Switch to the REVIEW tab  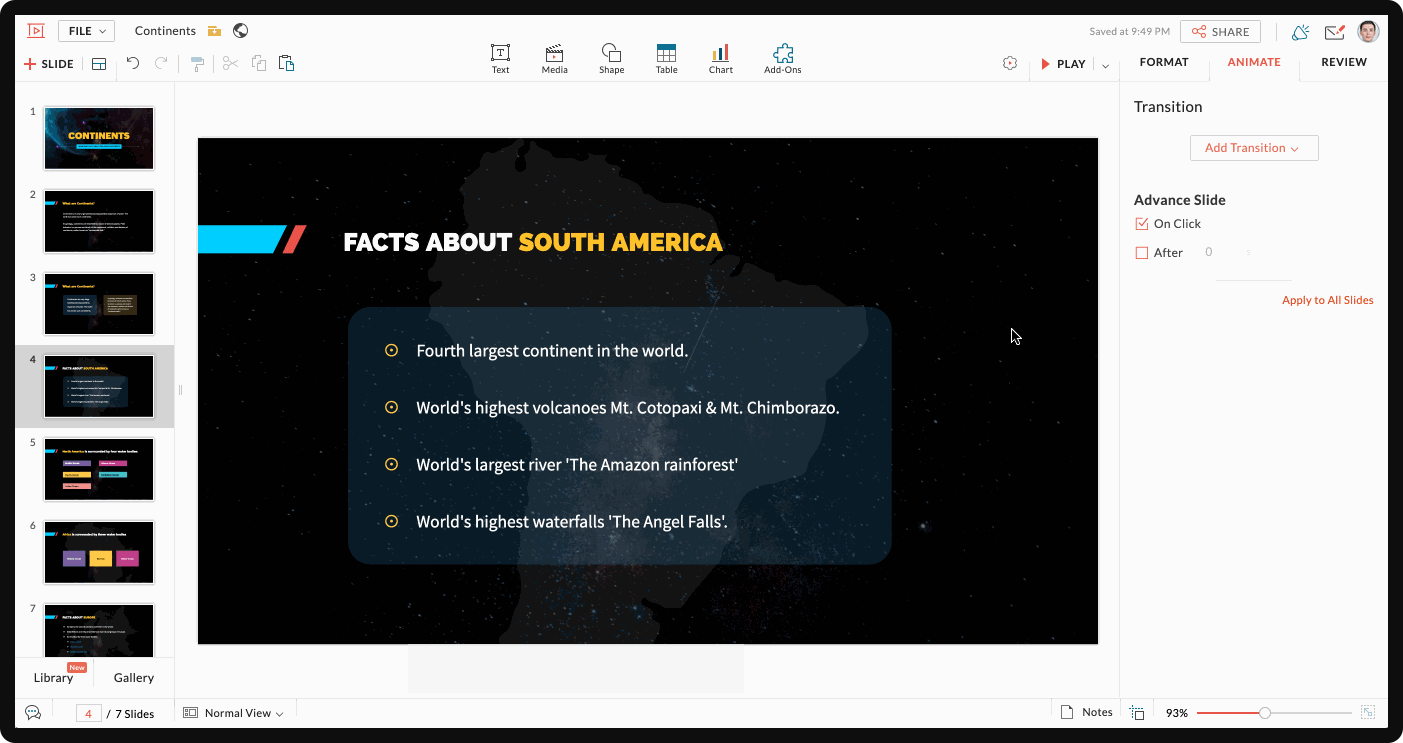[x=1343, y=62]
